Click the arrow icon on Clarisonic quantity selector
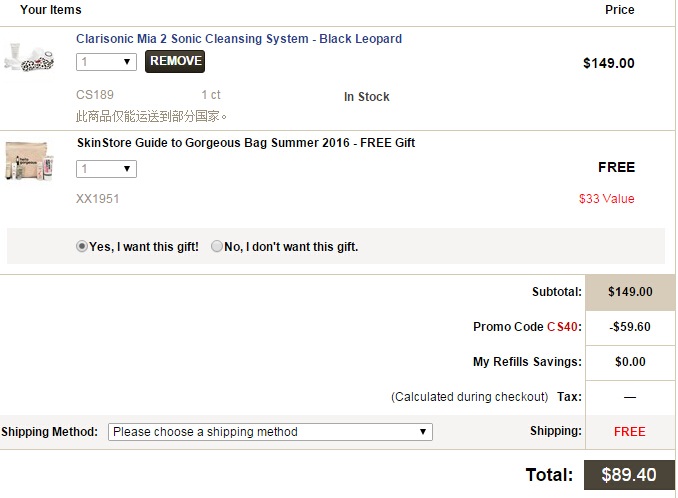This screenshot has width=678, height=498. (x=127, y=62)
